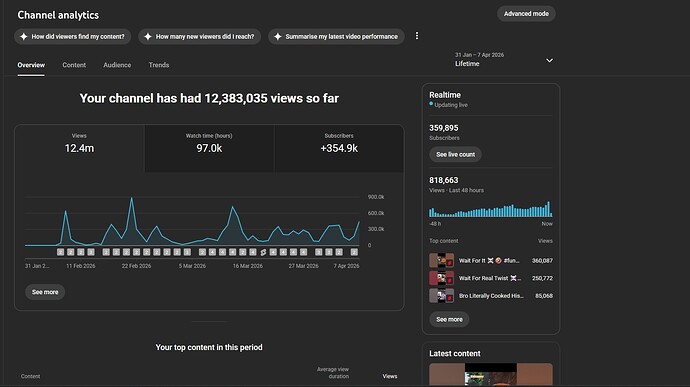Open the three-dot more options menu

coord(417,36)
